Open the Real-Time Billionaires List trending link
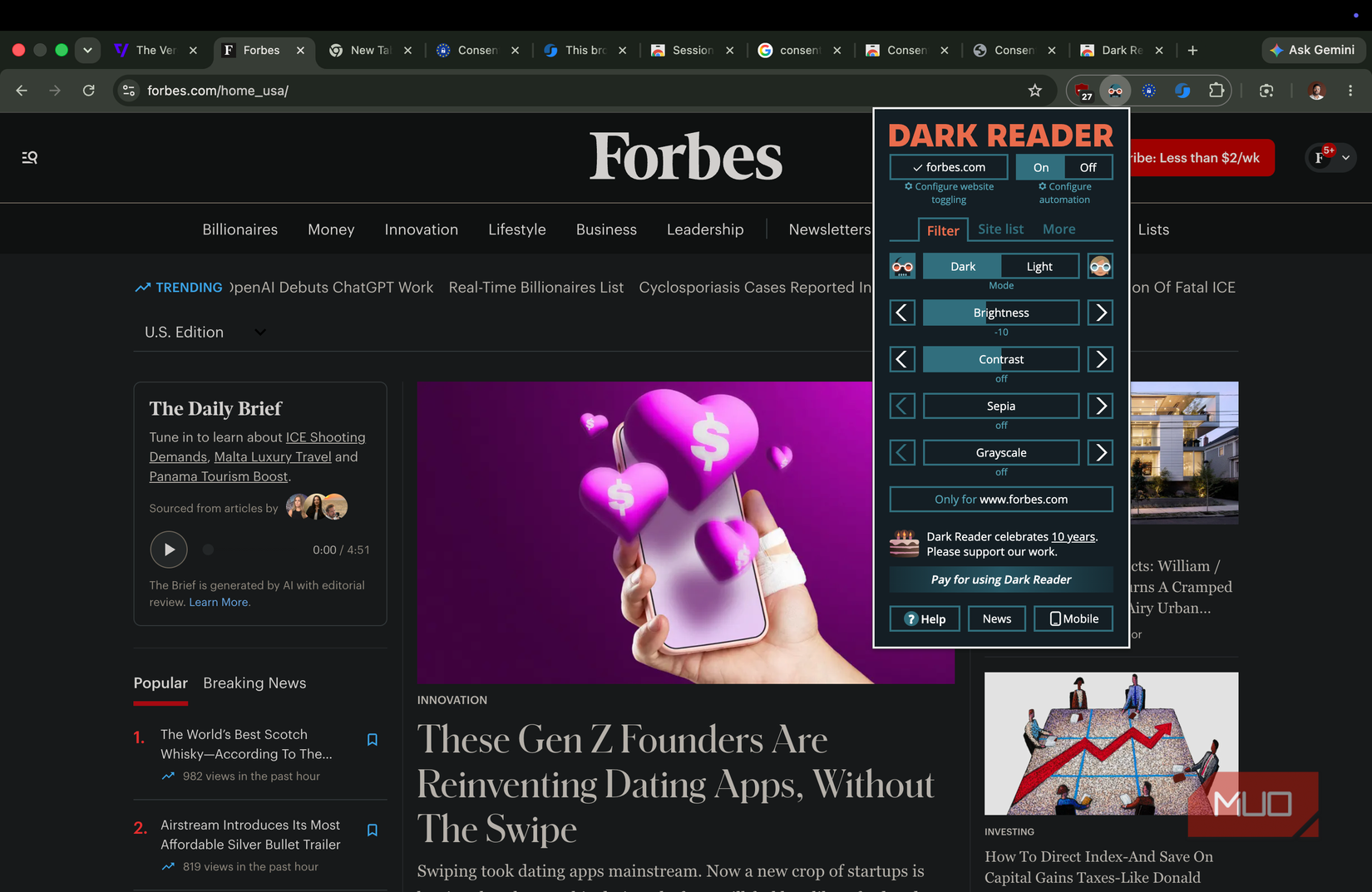This screenshot has height=892, width=1372. point(535,287)
